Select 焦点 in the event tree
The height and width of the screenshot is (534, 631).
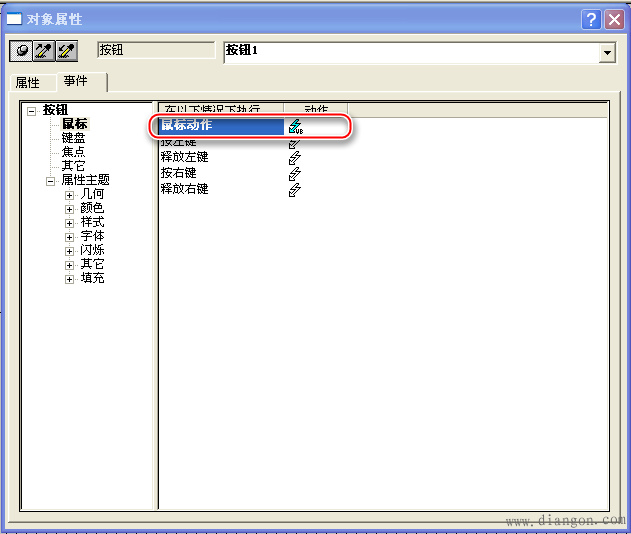[x=74, y=152]
